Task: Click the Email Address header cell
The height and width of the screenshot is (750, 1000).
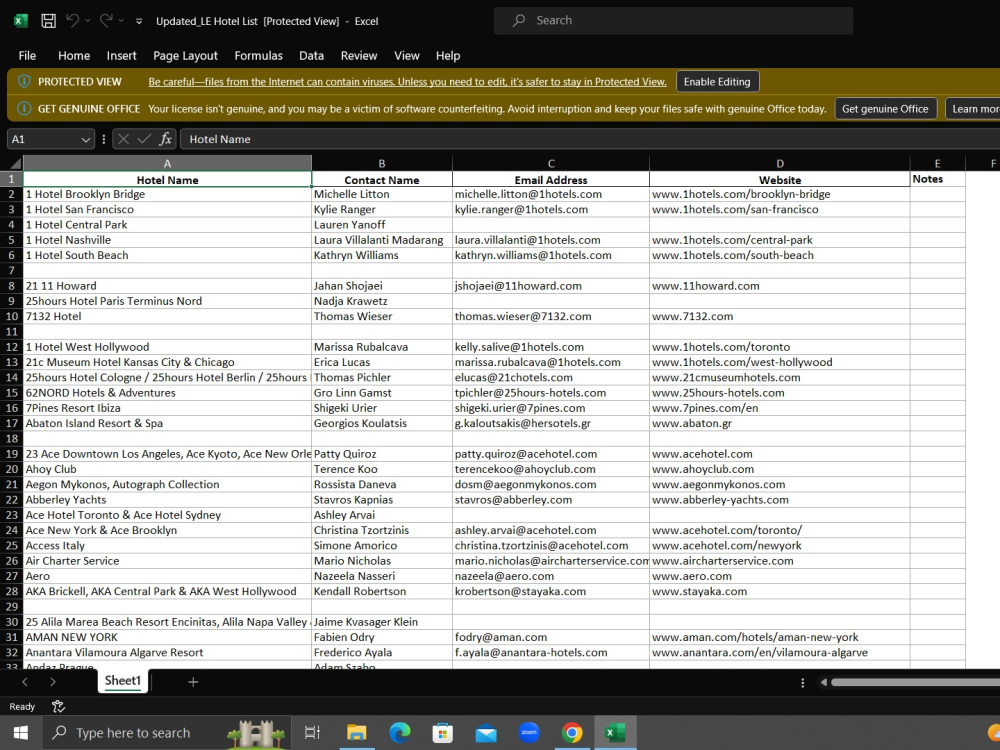Action: pyautogui.click(x=551, y=180)
